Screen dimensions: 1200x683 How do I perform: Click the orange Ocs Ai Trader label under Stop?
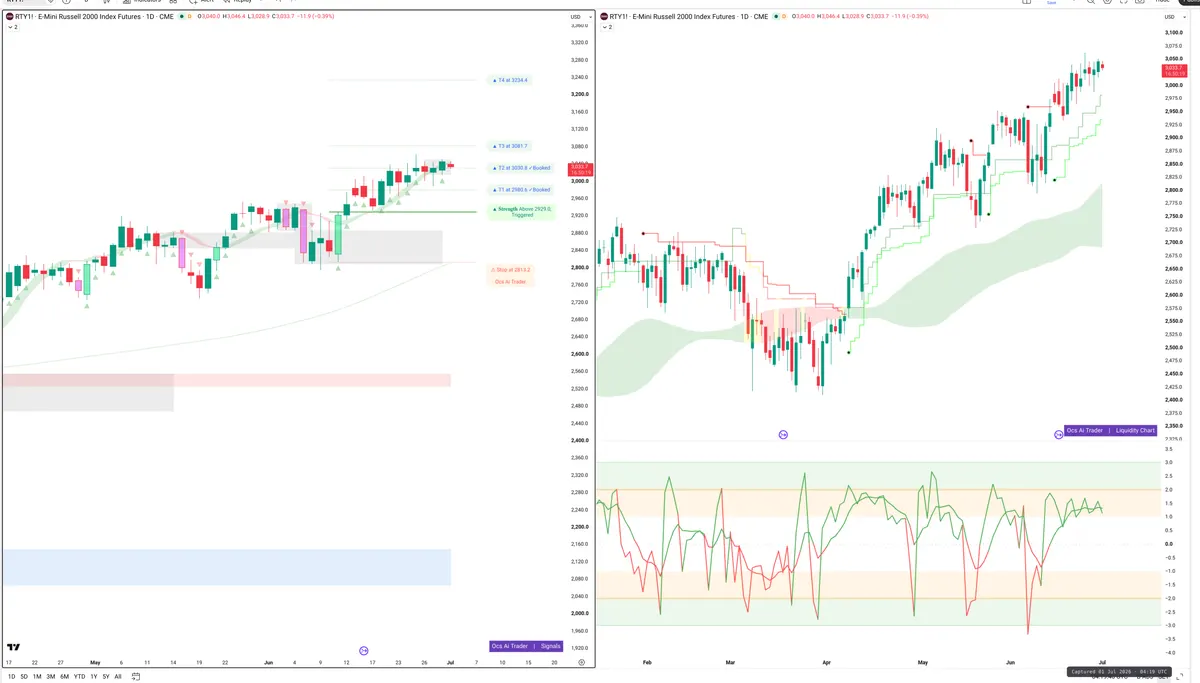(510, 282)
